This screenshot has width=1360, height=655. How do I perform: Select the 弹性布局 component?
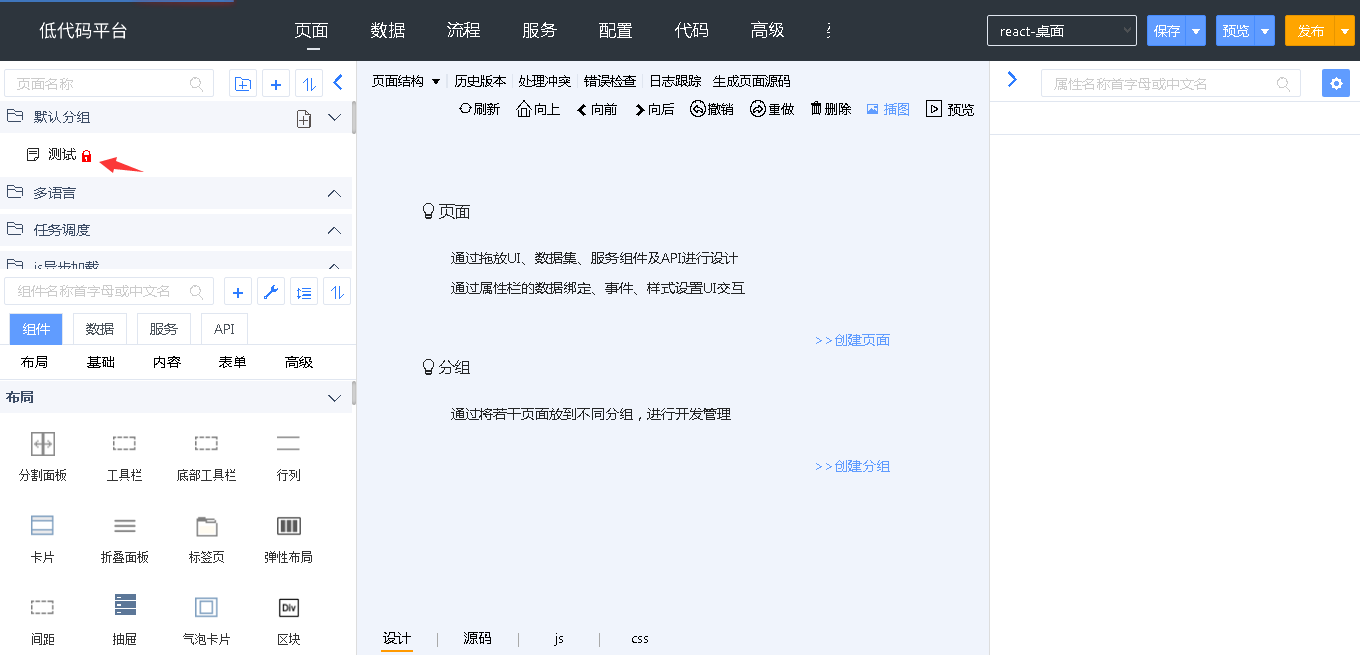tap(288, 539)
